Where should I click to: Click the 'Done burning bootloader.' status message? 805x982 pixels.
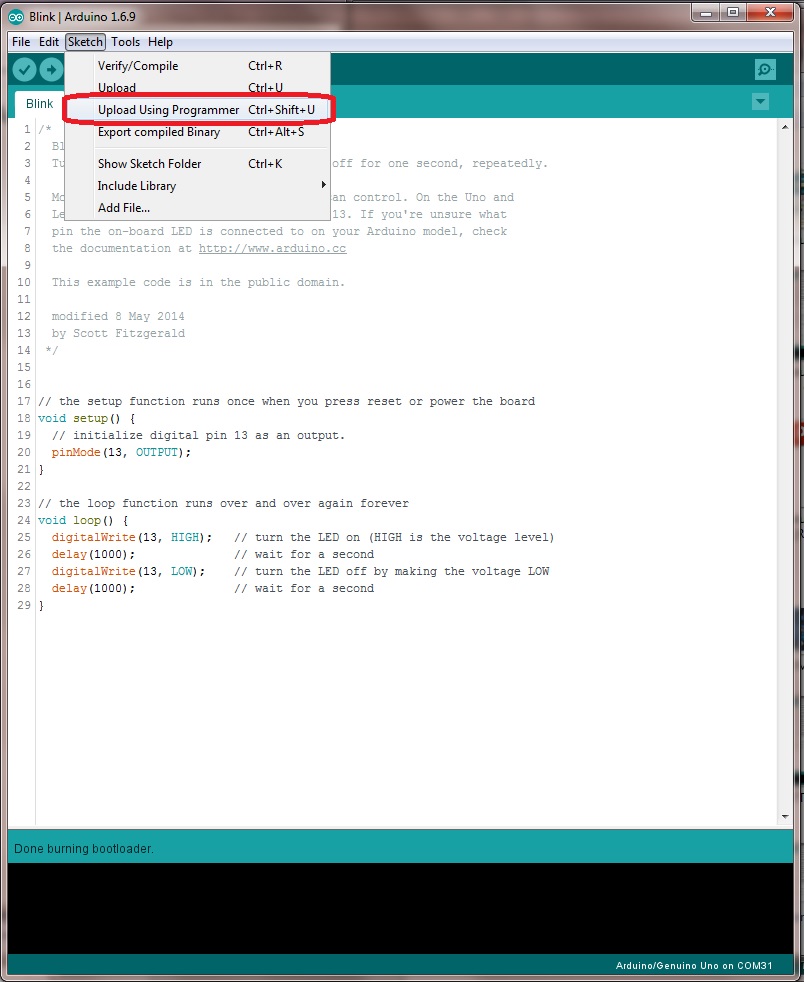pos(83,849)
